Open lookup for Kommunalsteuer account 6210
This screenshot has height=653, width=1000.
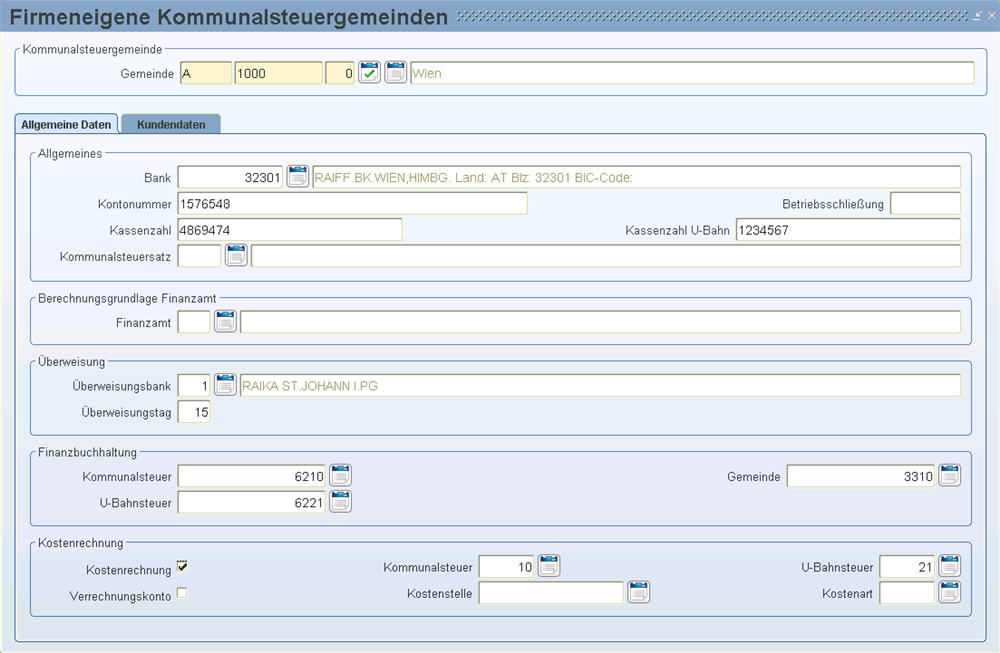341,476
